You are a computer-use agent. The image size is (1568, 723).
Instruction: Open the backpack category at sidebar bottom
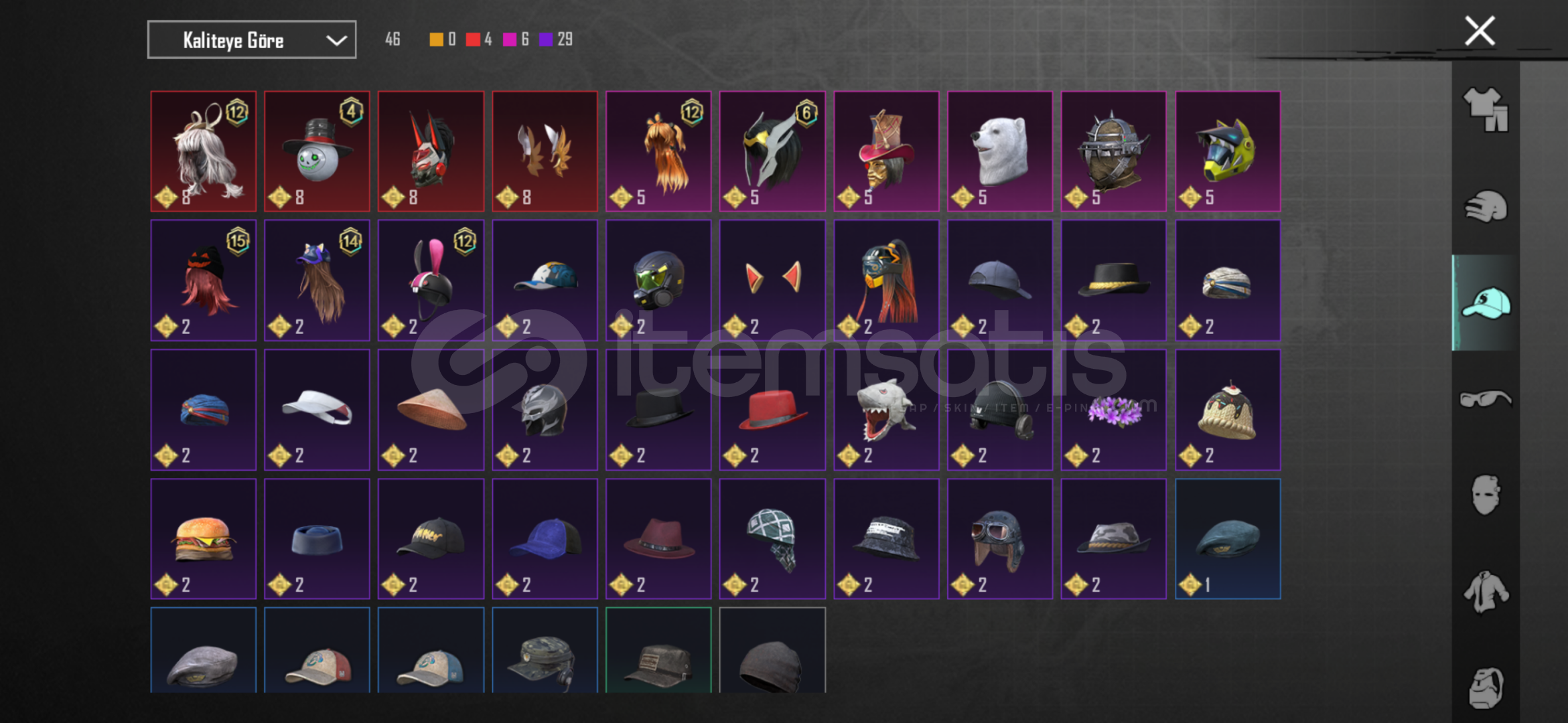point(1486,688)
